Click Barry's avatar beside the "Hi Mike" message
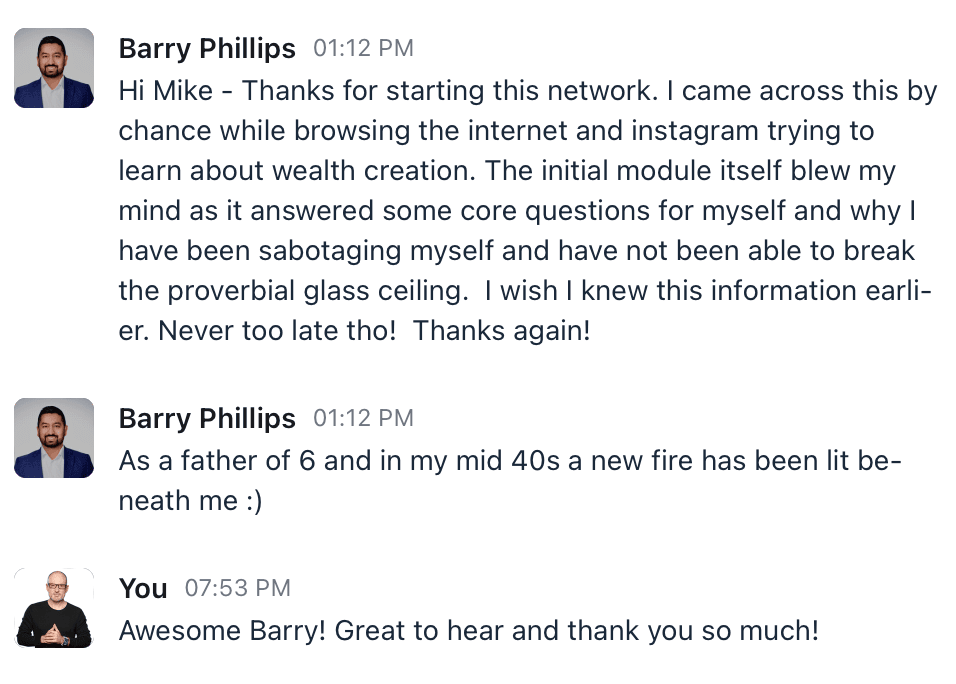The image size is (956, 684). click(54, 68)
